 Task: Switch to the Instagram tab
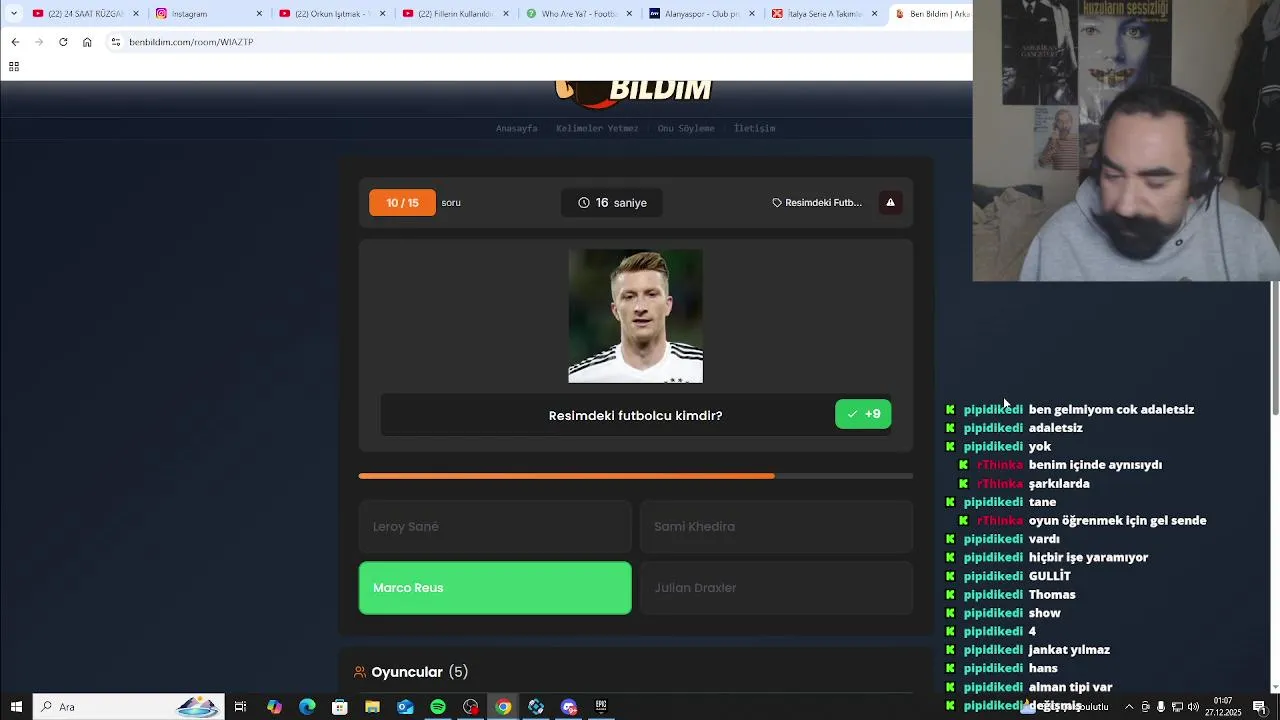pyautogui.click(x=209, y=13)
